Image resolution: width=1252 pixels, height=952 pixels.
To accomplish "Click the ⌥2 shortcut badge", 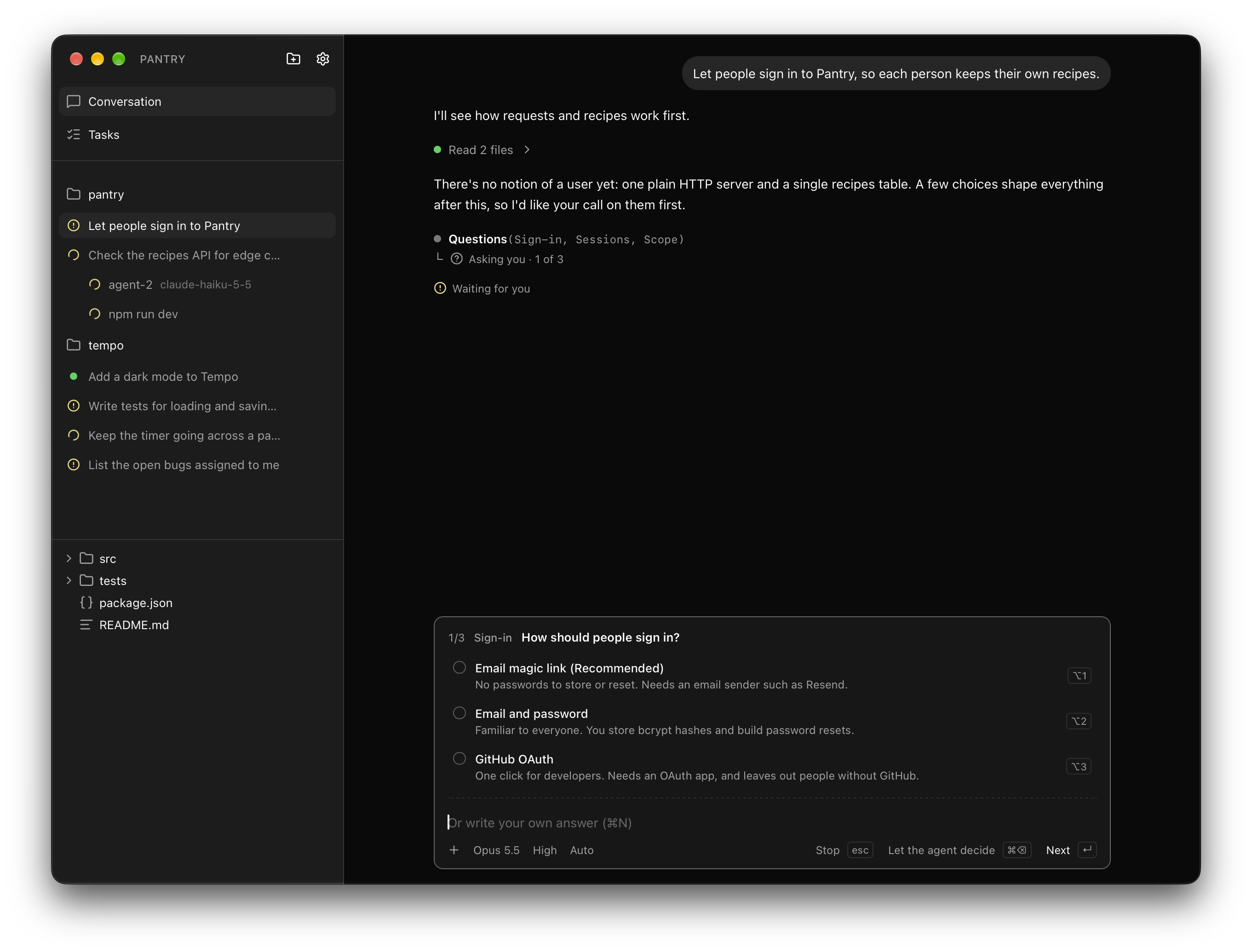I will point(1079,721).
